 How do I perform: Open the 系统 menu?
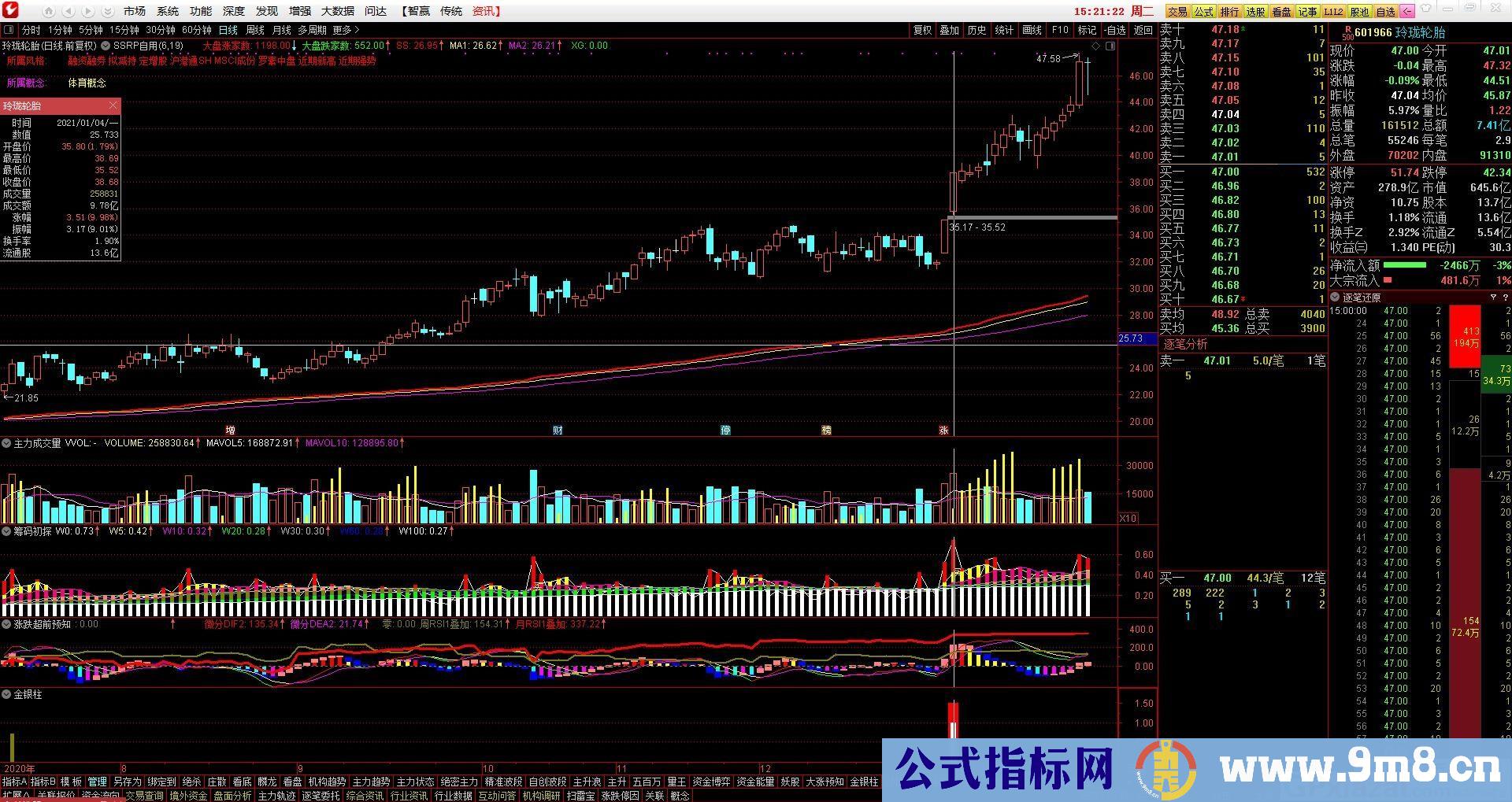point(168,11)
